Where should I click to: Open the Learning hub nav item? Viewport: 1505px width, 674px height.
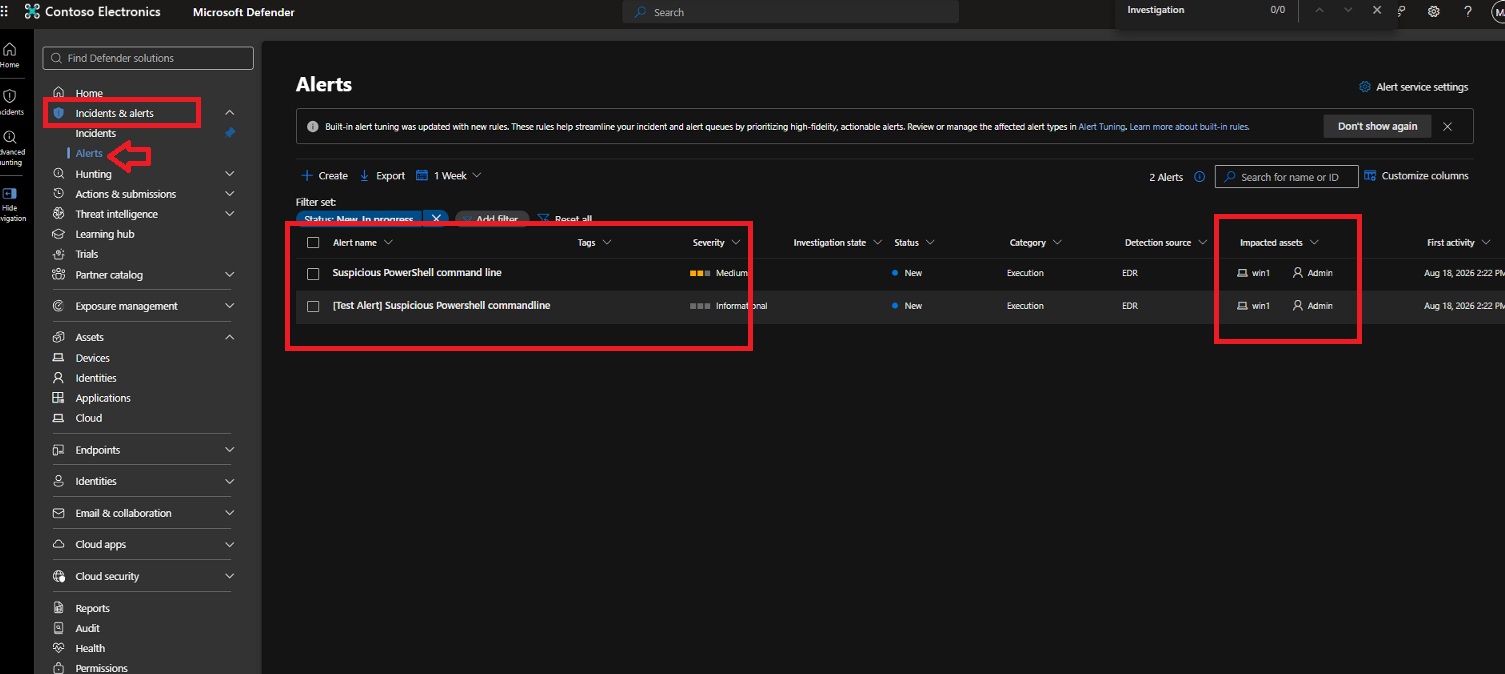(105, 234)
